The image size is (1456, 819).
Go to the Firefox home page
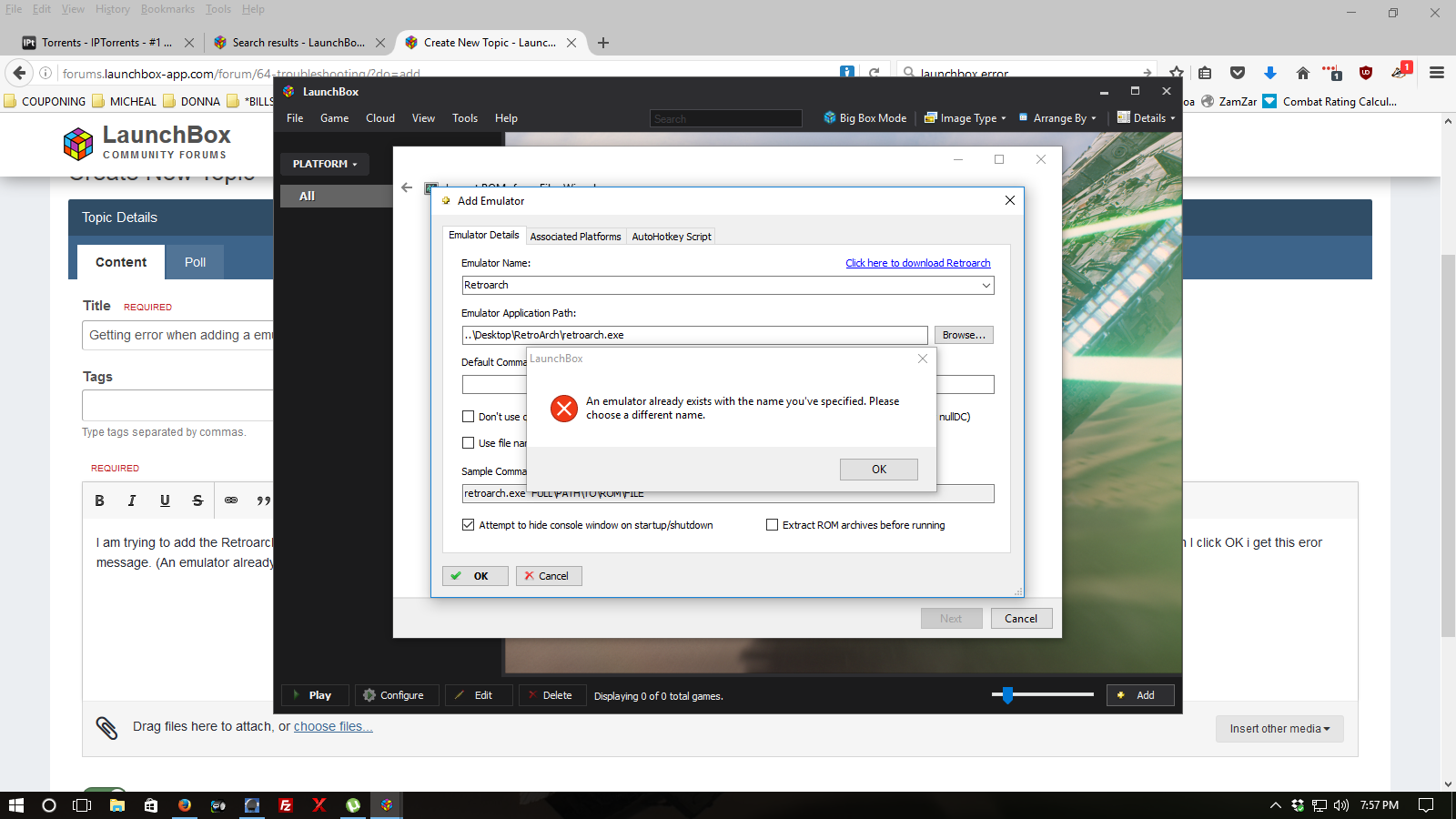pos(1303,73)
